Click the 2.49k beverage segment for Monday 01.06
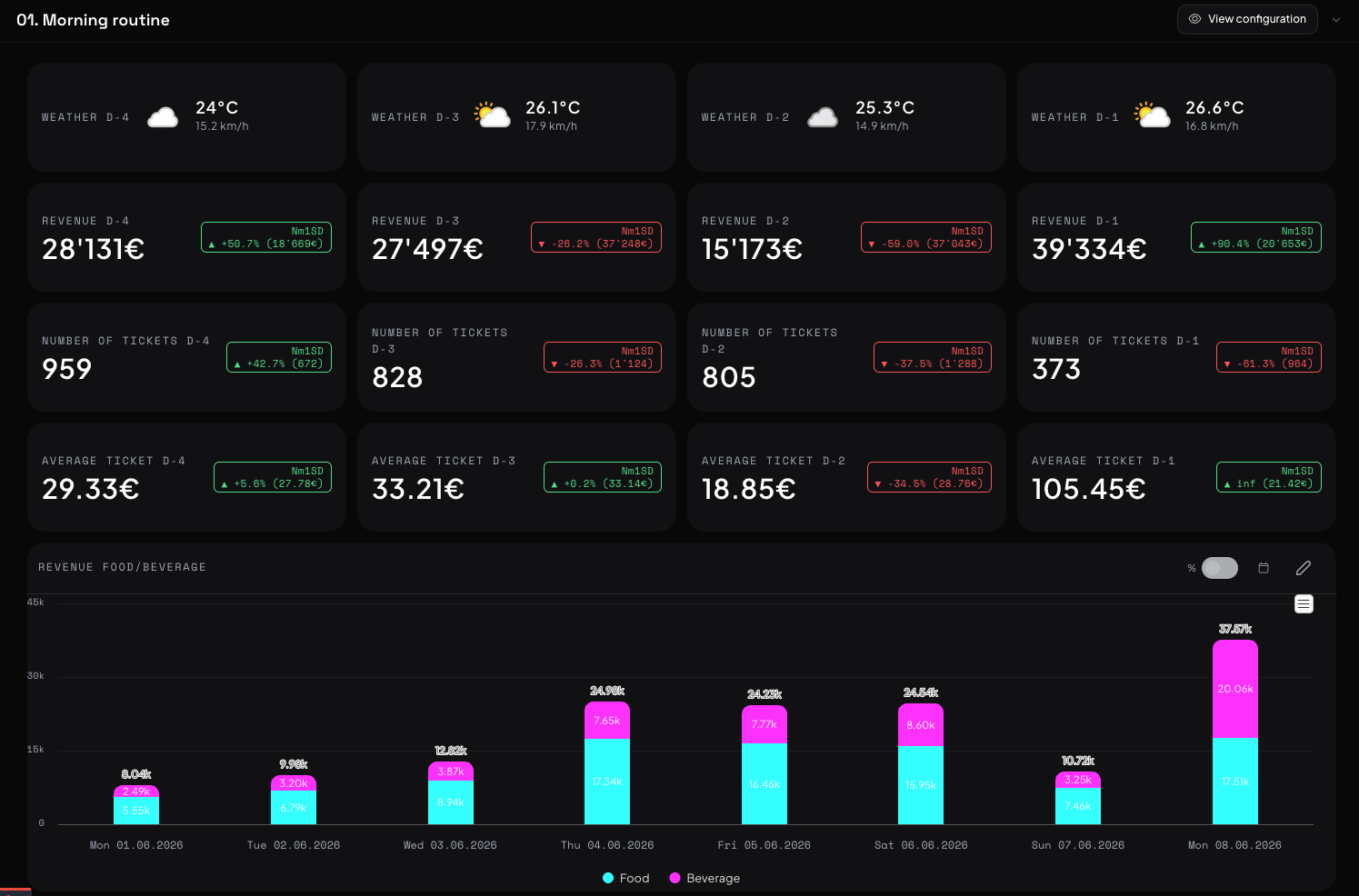Viewport: 1359px width, 896px height. 136,791
